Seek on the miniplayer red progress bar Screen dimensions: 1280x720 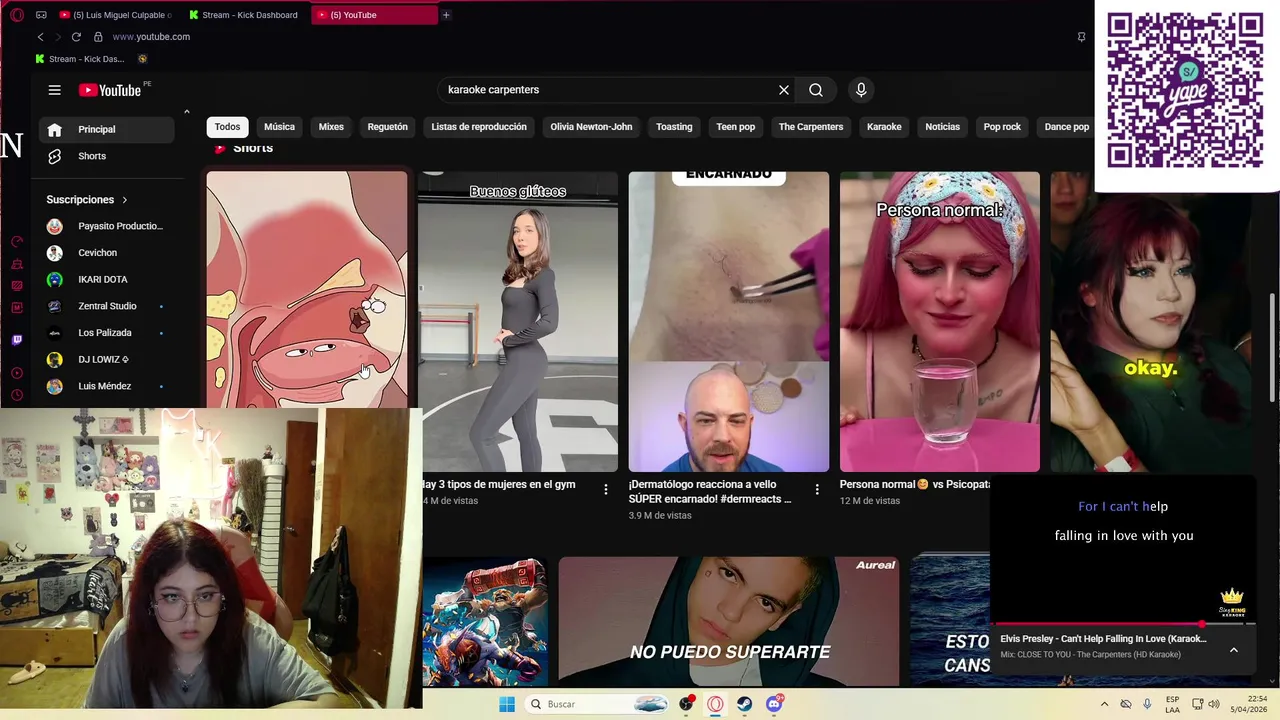point(1123,624)
